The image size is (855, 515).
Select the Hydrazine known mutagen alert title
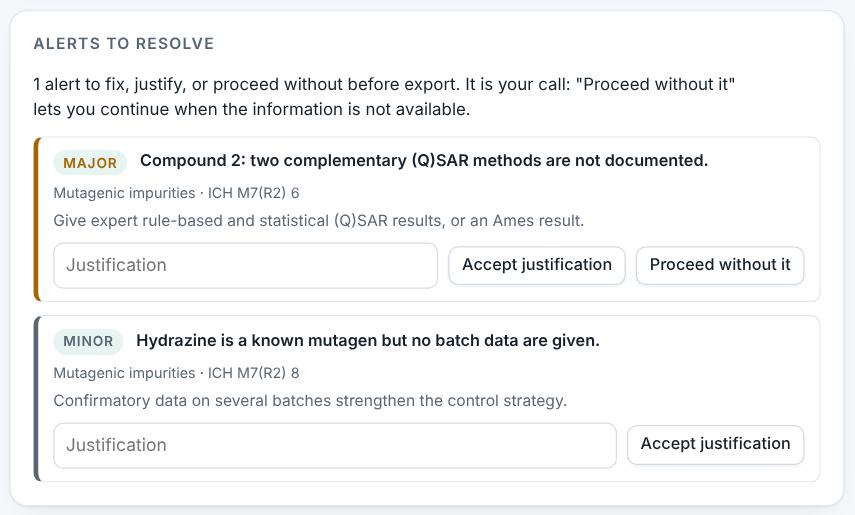(x=368, y=341)
